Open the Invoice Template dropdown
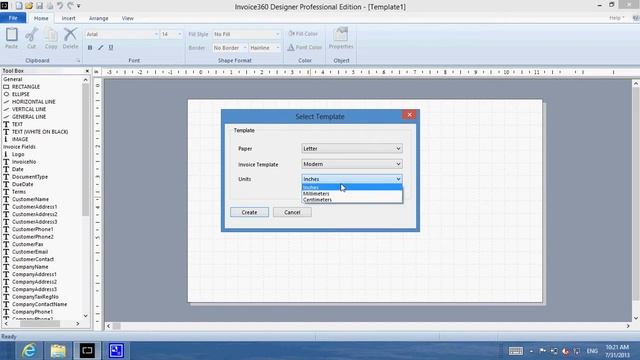 (352, 164)
